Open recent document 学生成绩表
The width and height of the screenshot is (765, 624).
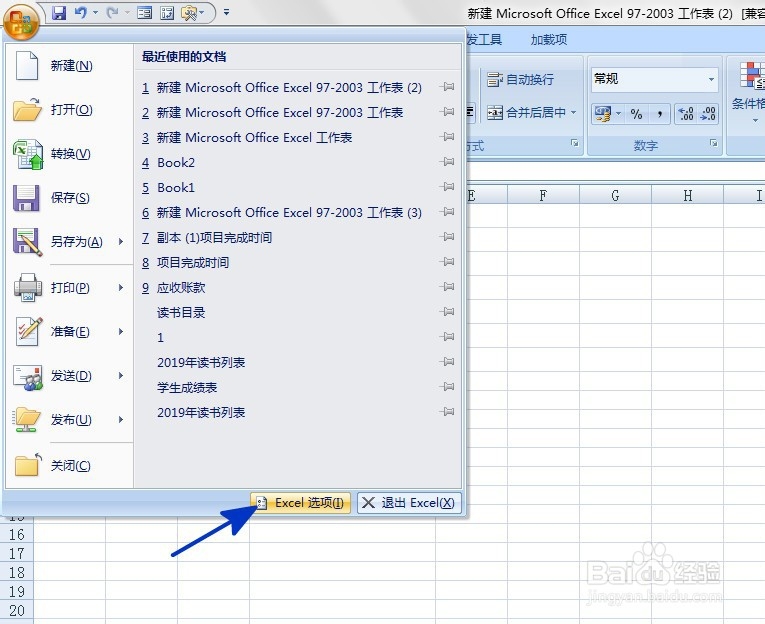(x=187, y=387)
